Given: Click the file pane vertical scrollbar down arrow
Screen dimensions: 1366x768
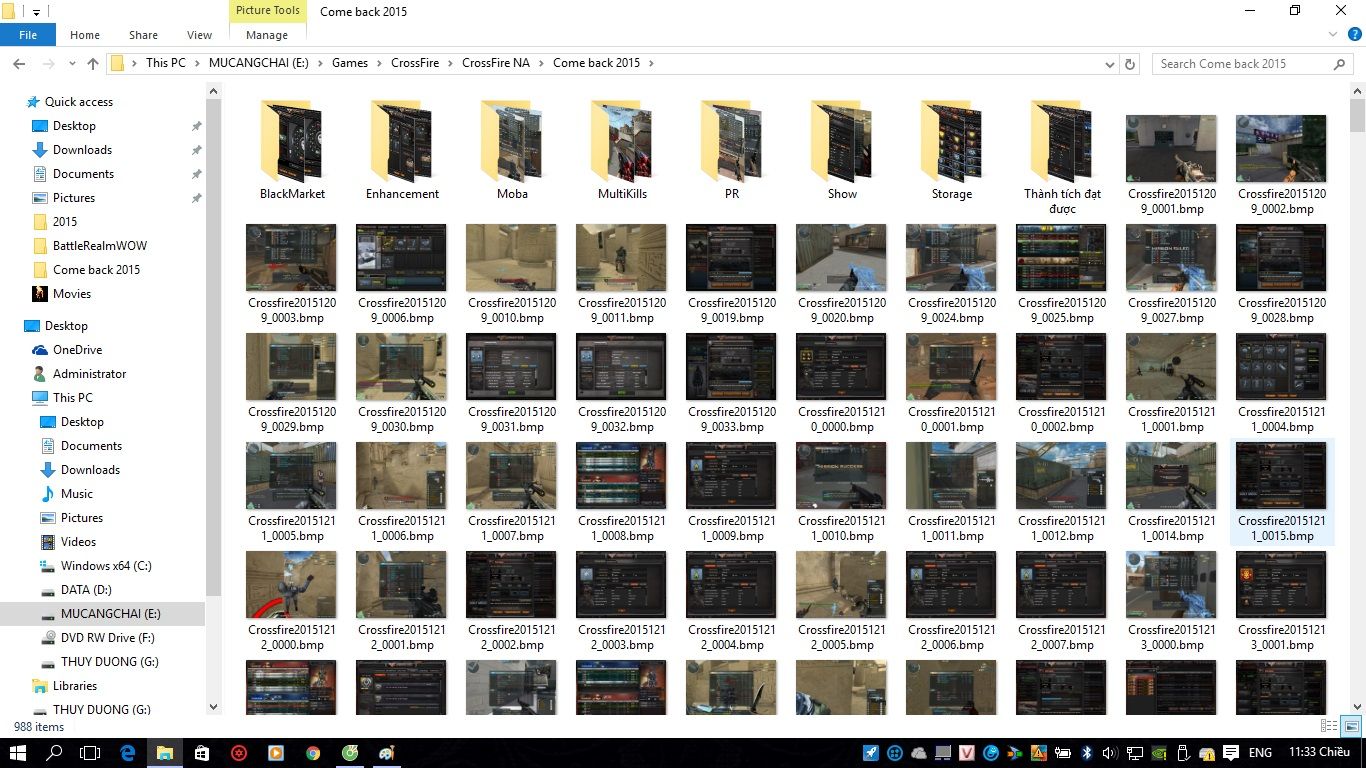Looking at the screenshot, I should click(x=1357, y=706).
